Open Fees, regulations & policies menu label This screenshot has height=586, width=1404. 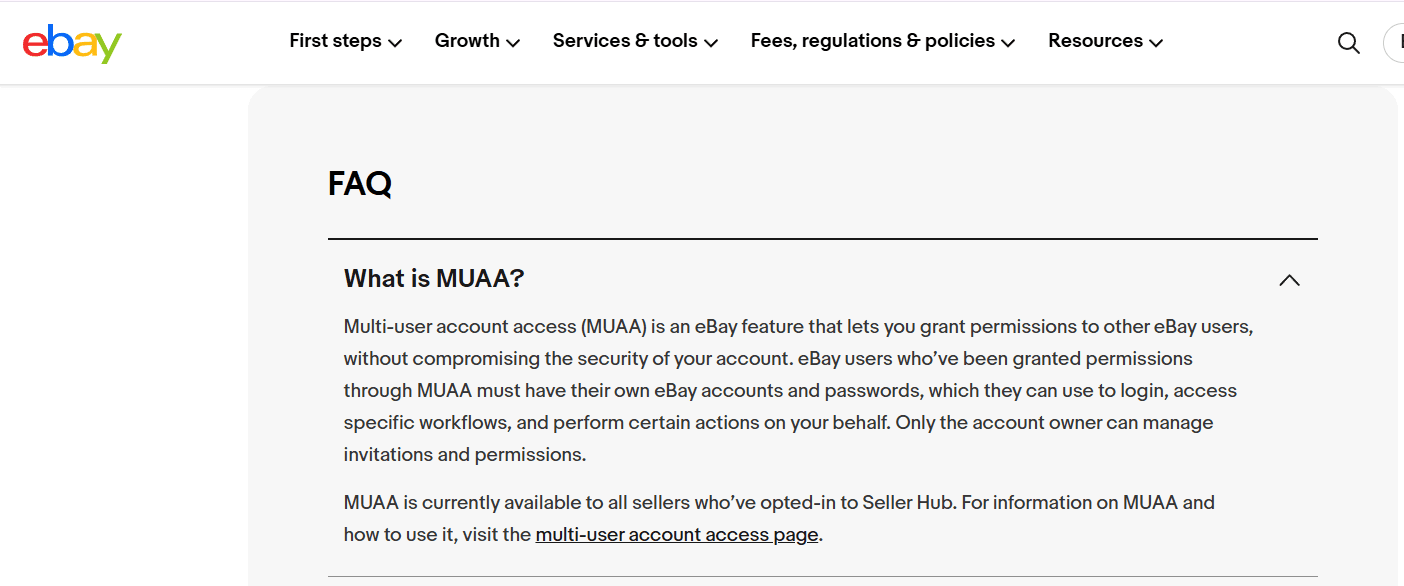coord(873,41)
